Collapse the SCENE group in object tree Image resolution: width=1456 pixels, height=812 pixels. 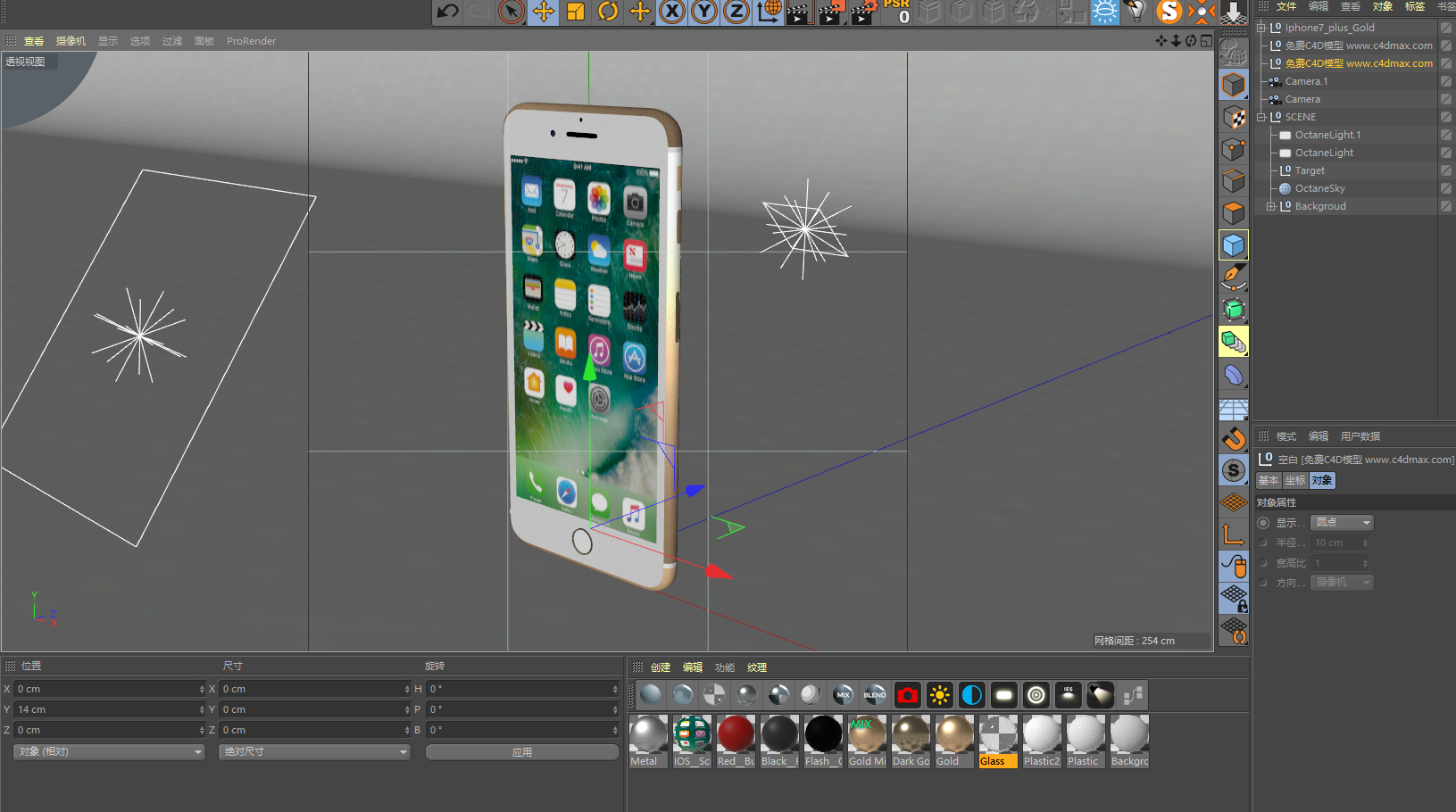[x=1260, y=117]
